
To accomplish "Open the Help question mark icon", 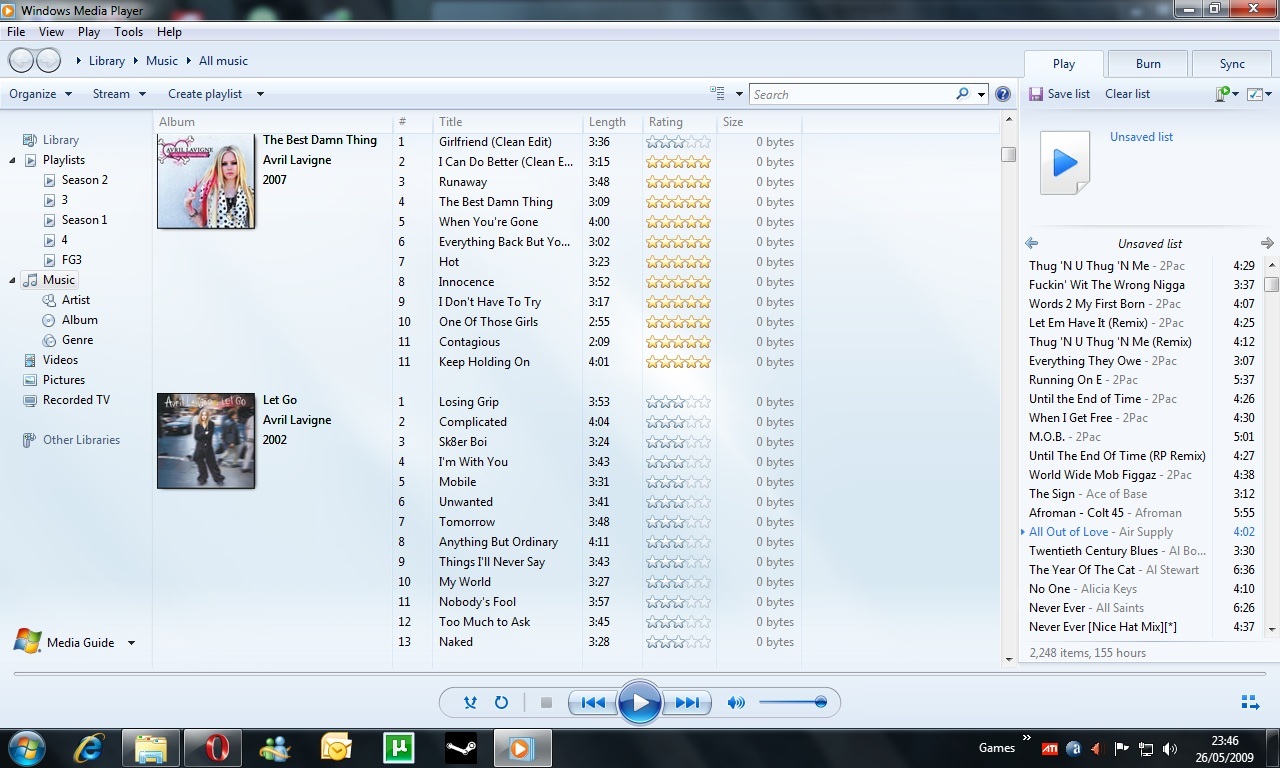I will pos(1003,94).
